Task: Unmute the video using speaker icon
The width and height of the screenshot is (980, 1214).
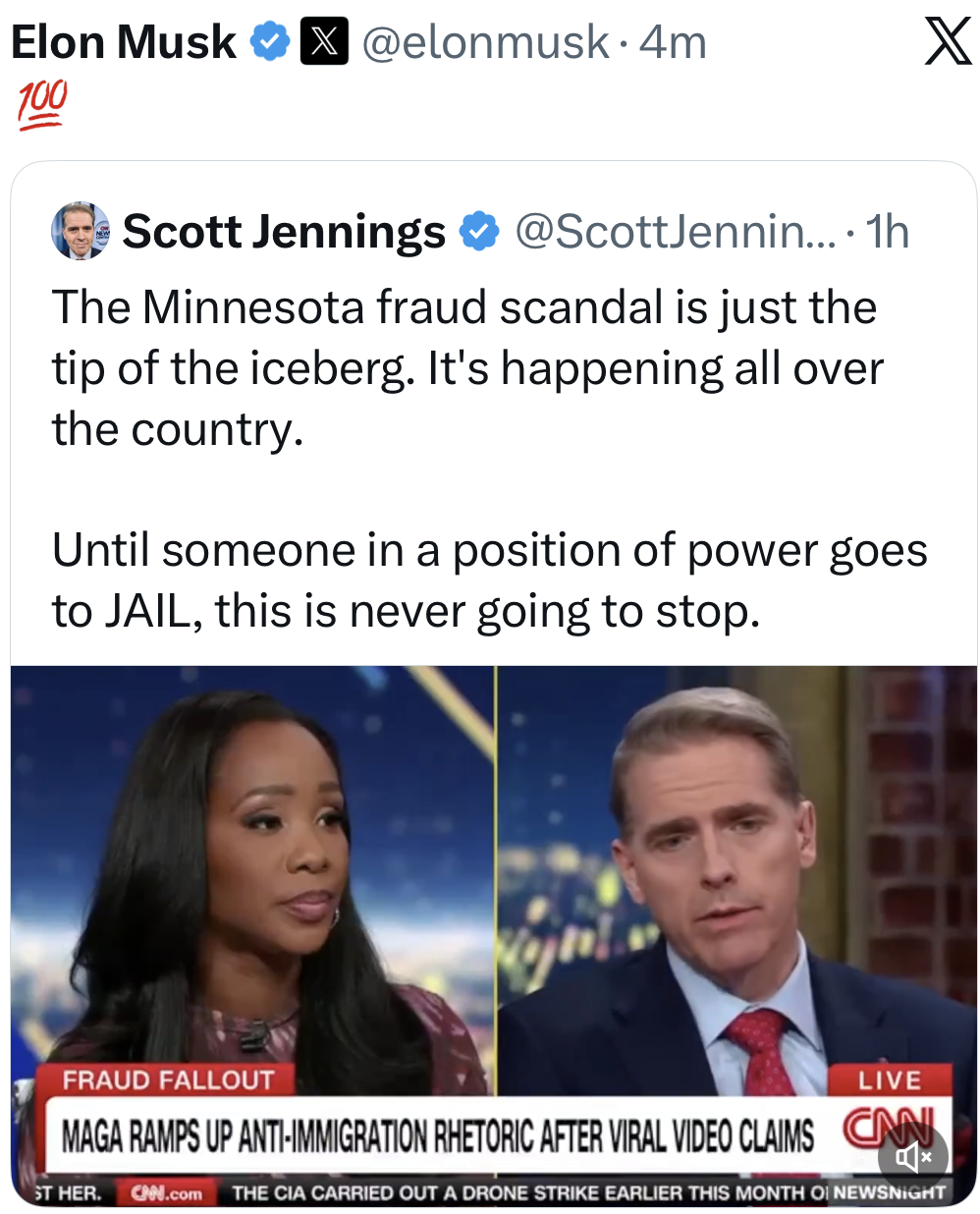Action: point(913,1157)
